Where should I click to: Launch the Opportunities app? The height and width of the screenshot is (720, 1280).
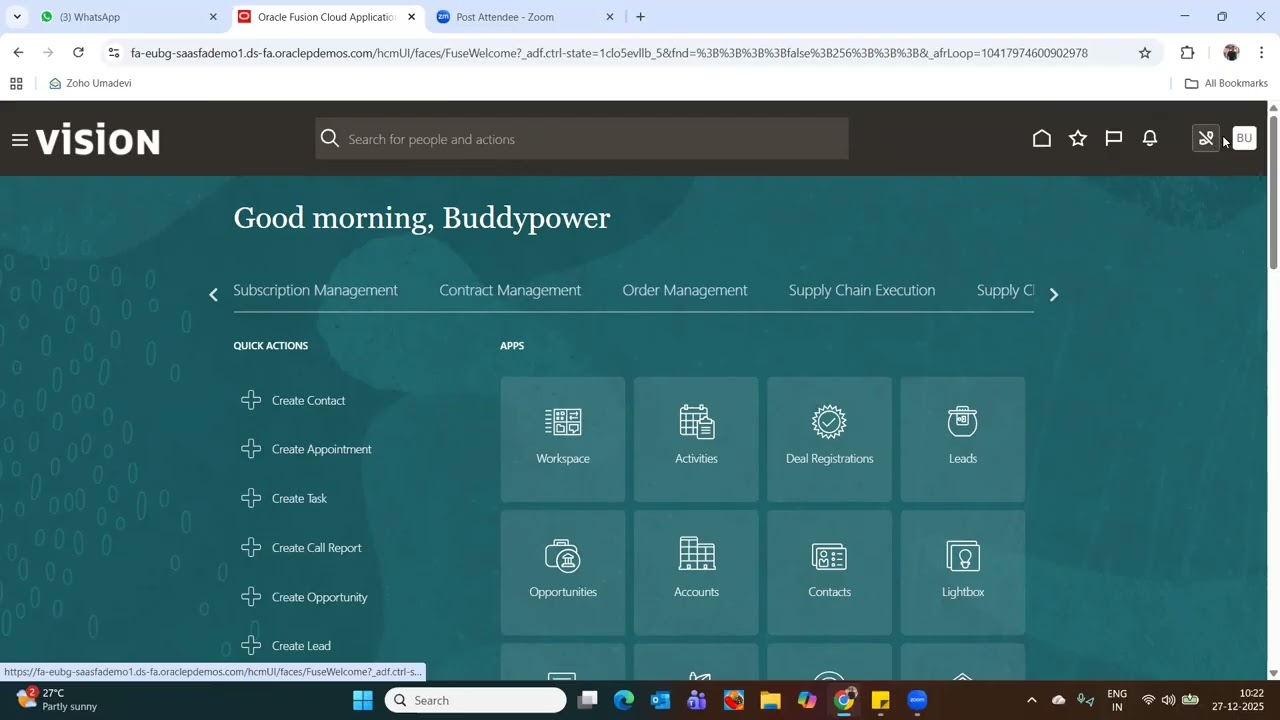(563, 573)
